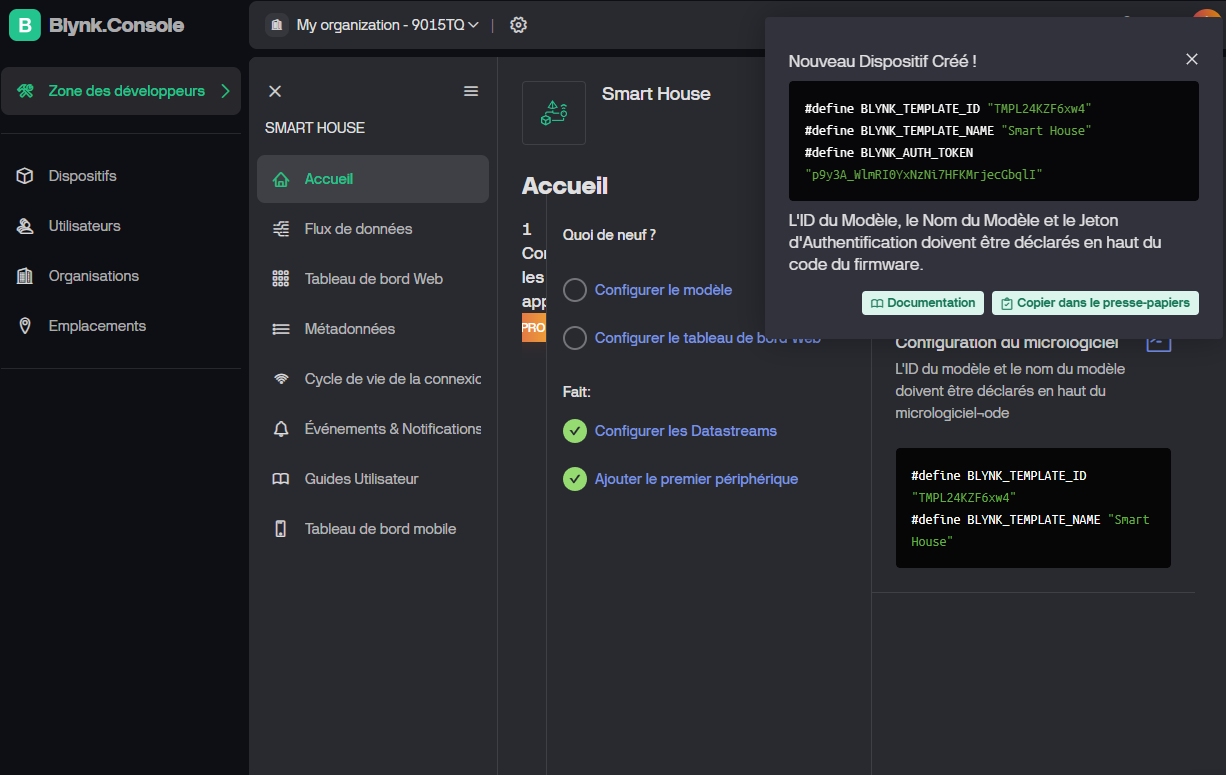
Task: Click the Métadonnées list icon
Action: coord(281,329)
